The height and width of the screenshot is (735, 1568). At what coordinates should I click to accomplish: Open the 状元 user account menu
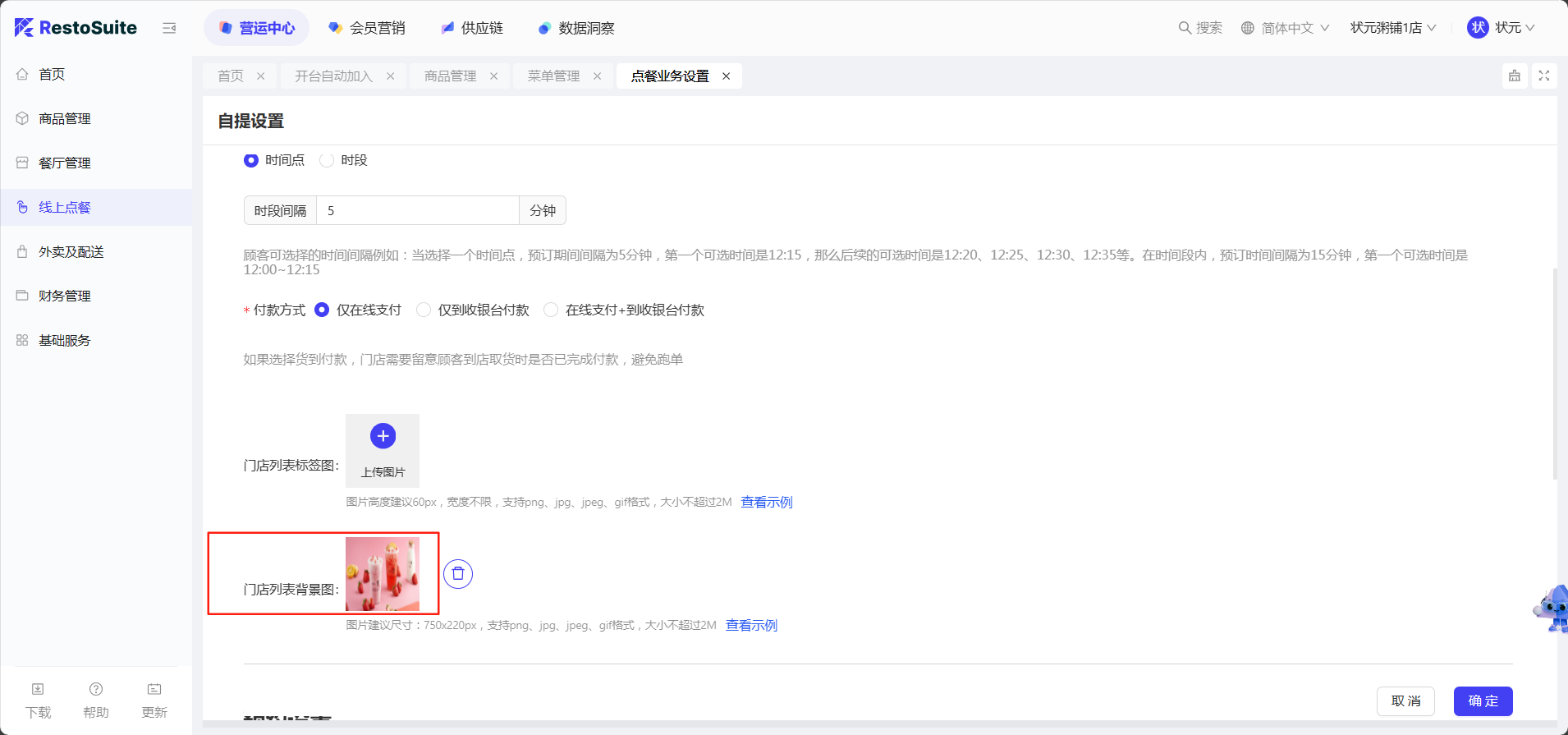[x=1501, y=28]
